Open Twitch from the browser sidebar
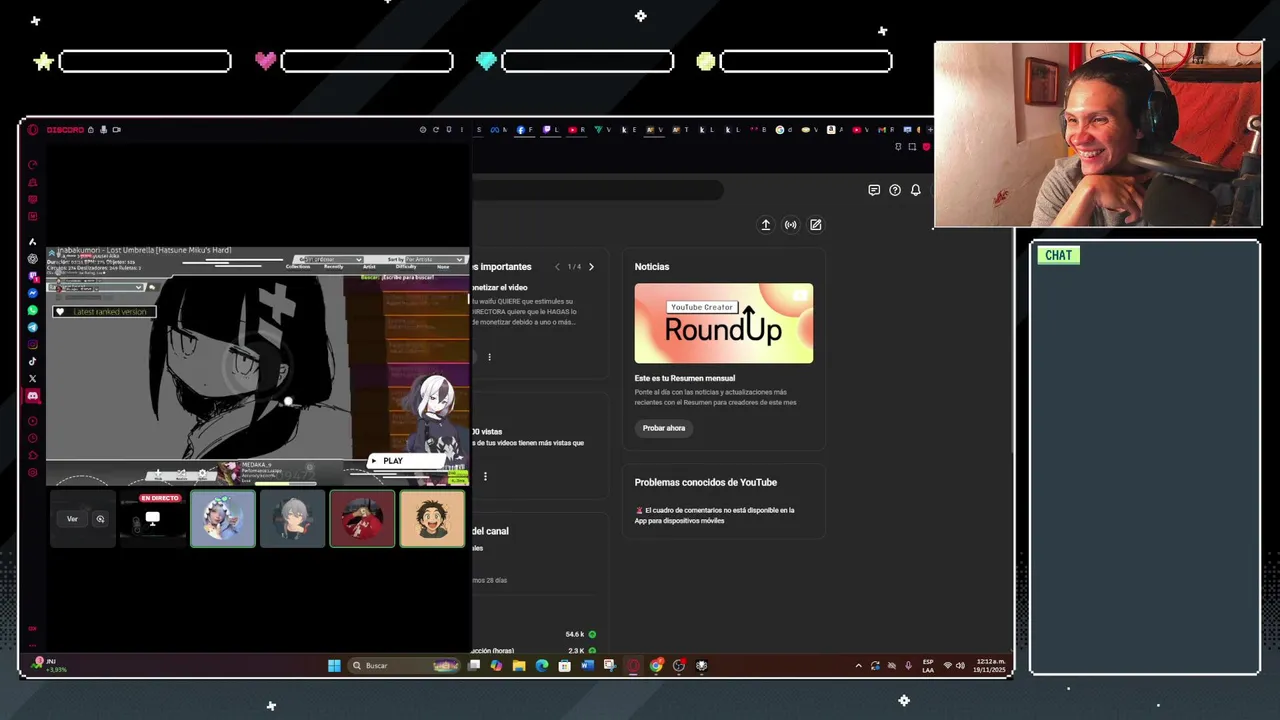 [x=32, y=276]
